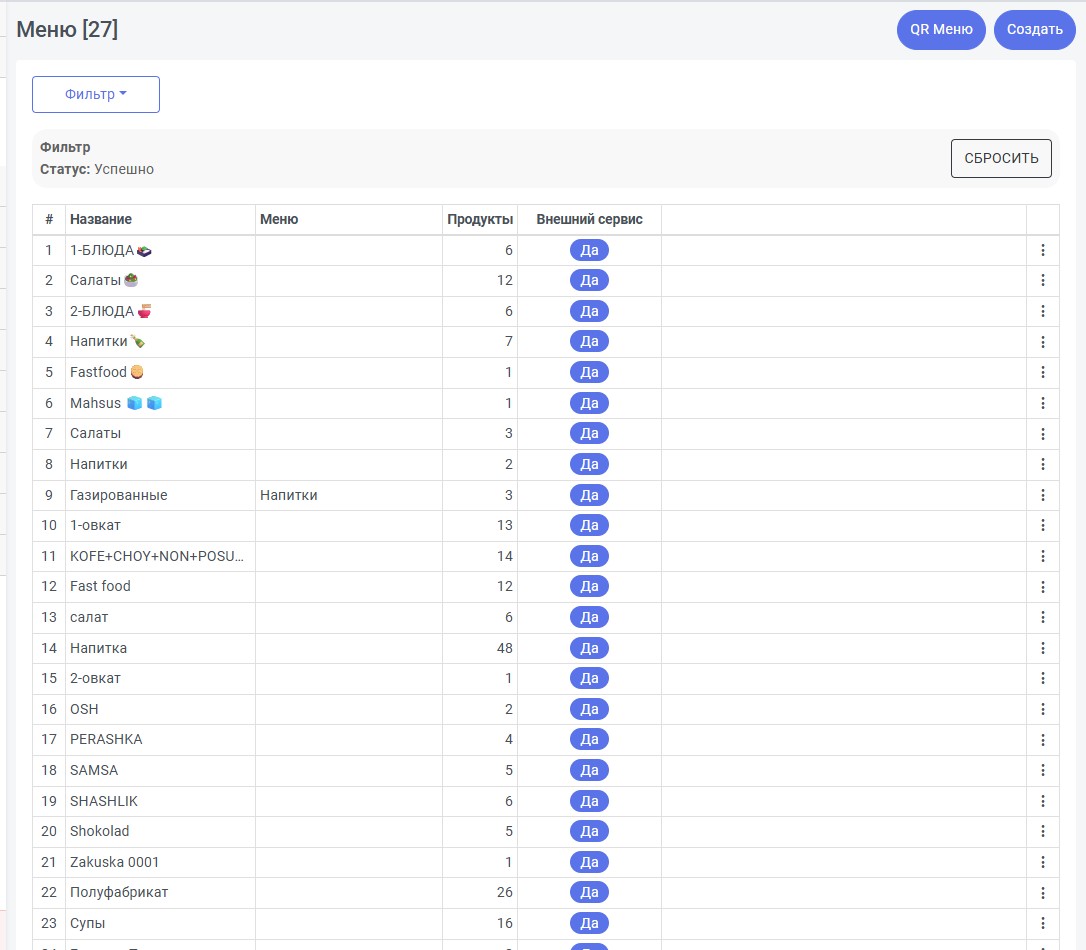The image size is (1086, 950).
Task: Open actions menu for Fastfood row
Action: (1042, 373)
